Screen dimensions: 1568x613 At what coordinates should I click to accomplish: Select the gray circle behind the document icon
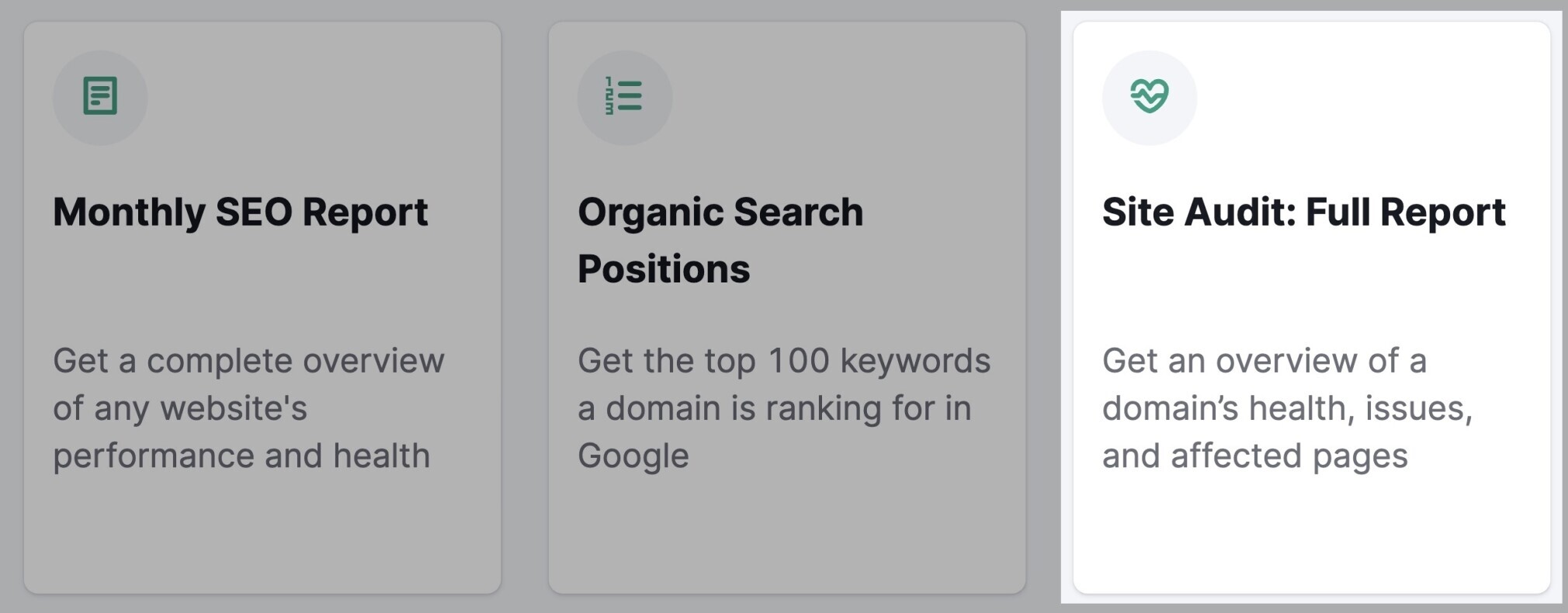coord(100,98)
